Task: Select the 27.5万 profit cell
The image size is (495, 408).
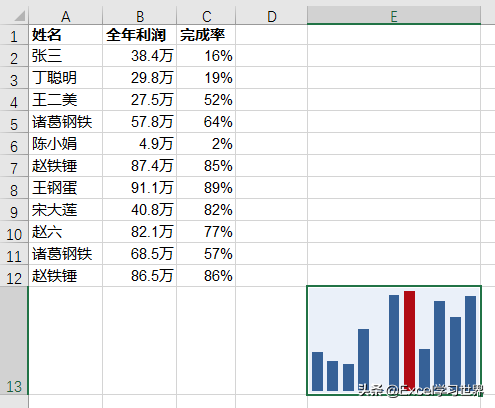Action: [140, 100]
